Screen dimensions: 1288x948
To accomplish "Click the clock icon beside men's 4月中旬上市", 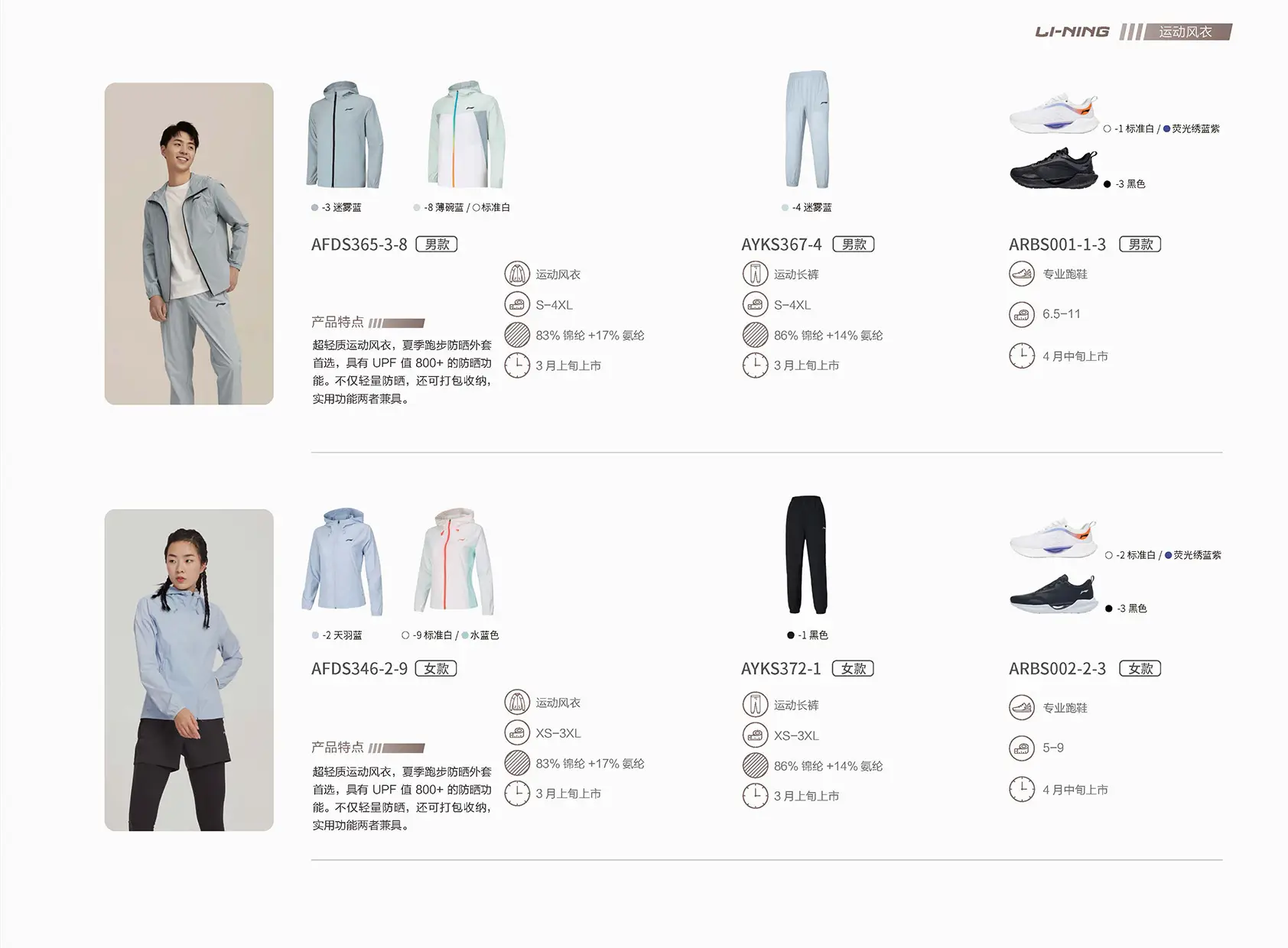I will pos(1022,355).
